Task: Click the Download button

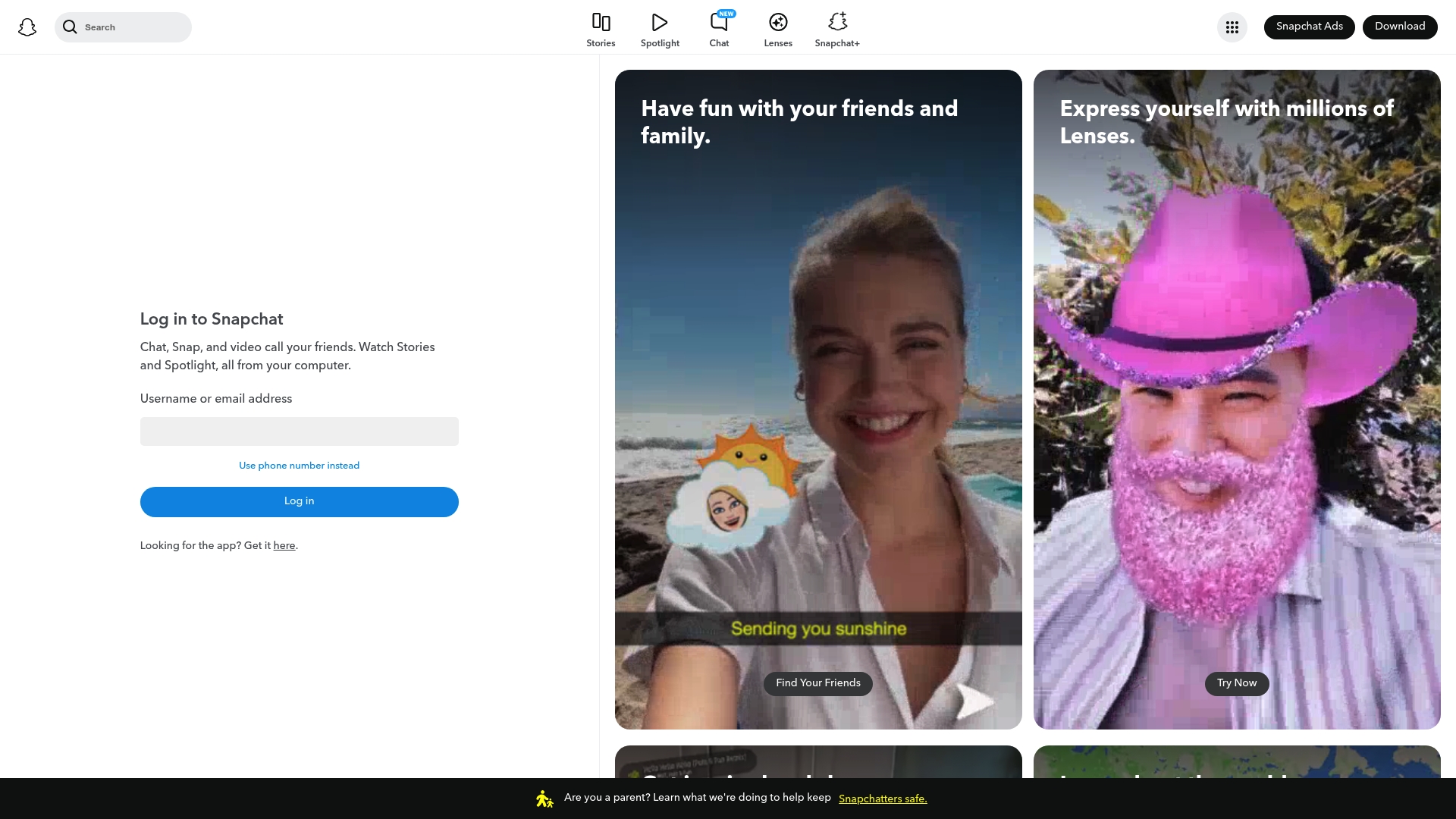Action: [x=1400, y=27]
